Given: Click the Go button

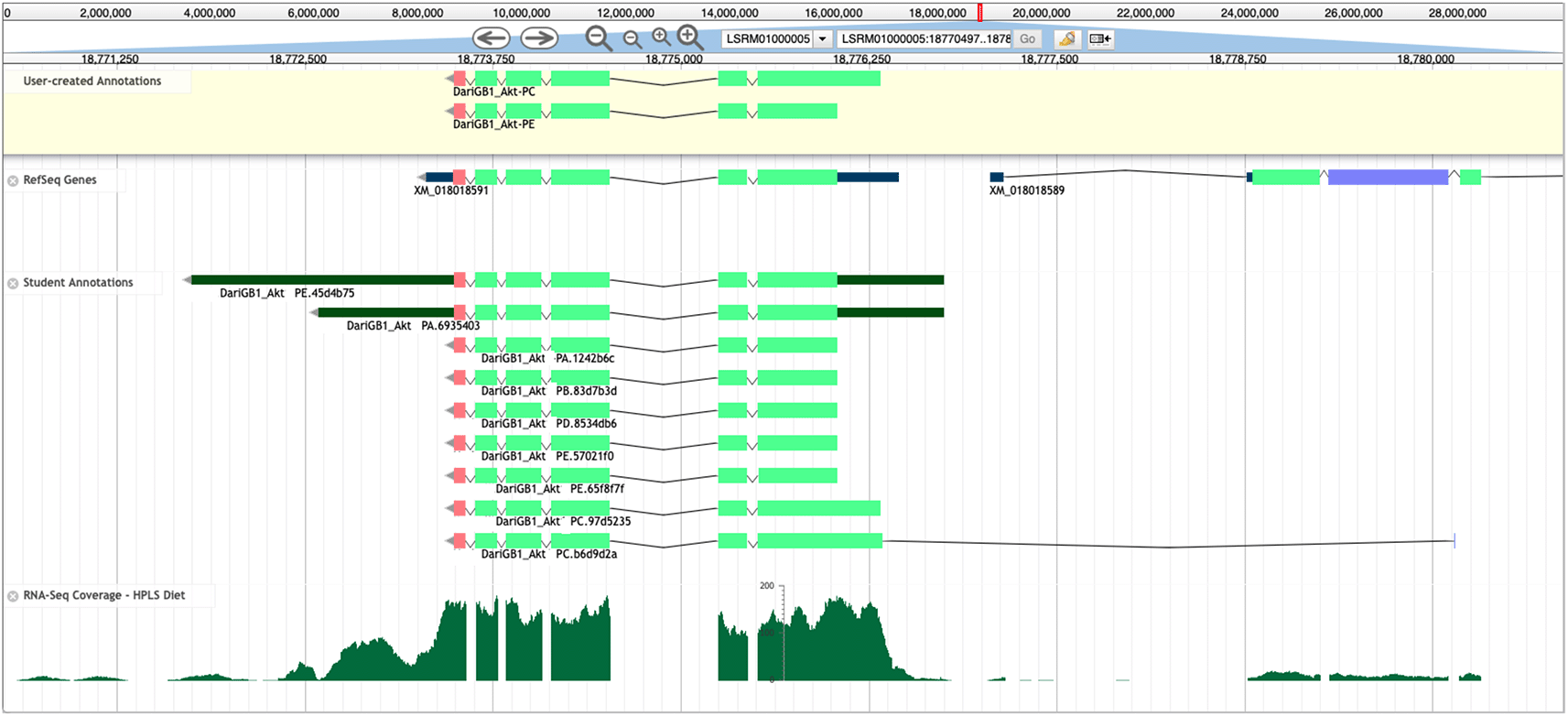Looking at the screenshot, I should point(1028,38).
